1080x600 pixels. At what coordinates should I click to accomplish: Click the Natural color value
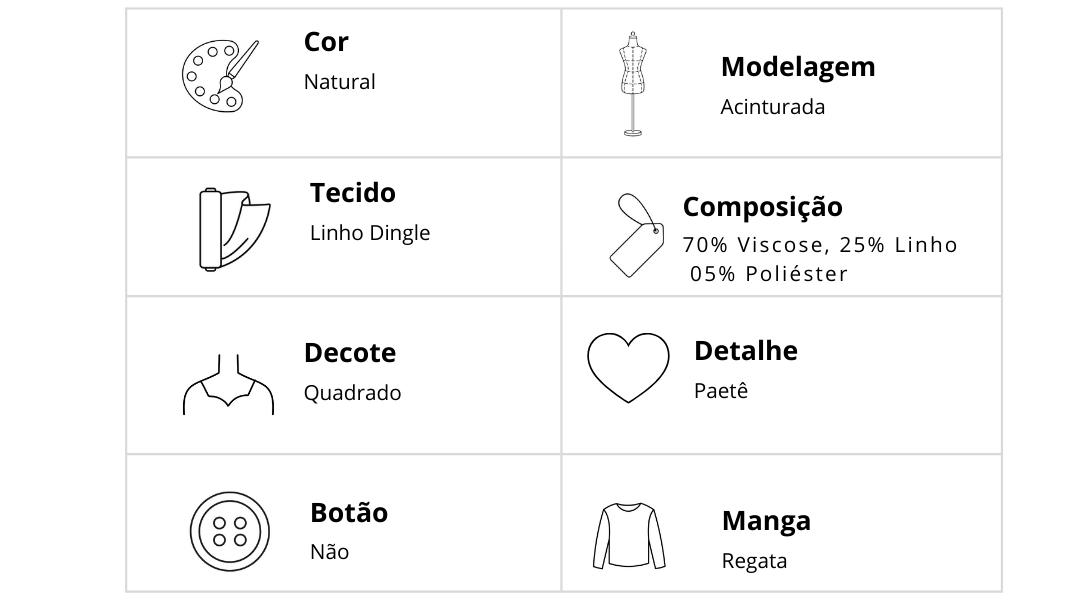pos(340,82)
